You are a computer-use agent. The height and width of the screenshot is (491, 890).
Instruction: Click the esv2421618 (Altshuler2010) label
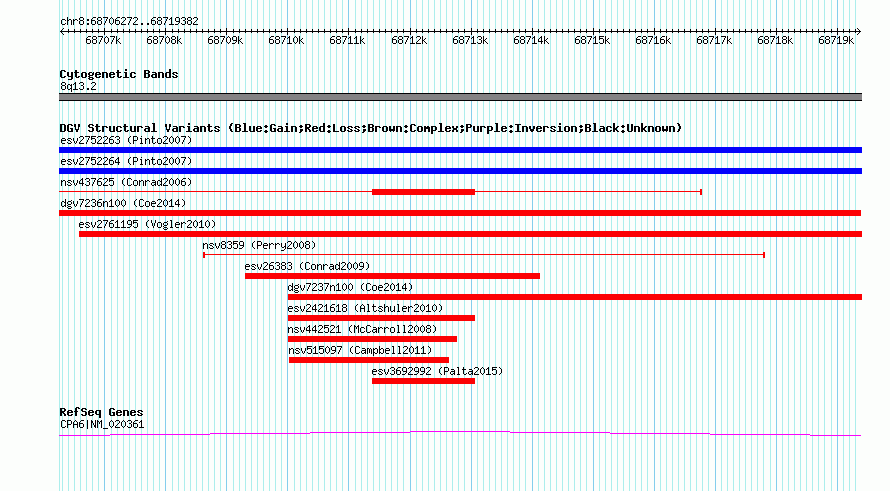tap(365, 308)
